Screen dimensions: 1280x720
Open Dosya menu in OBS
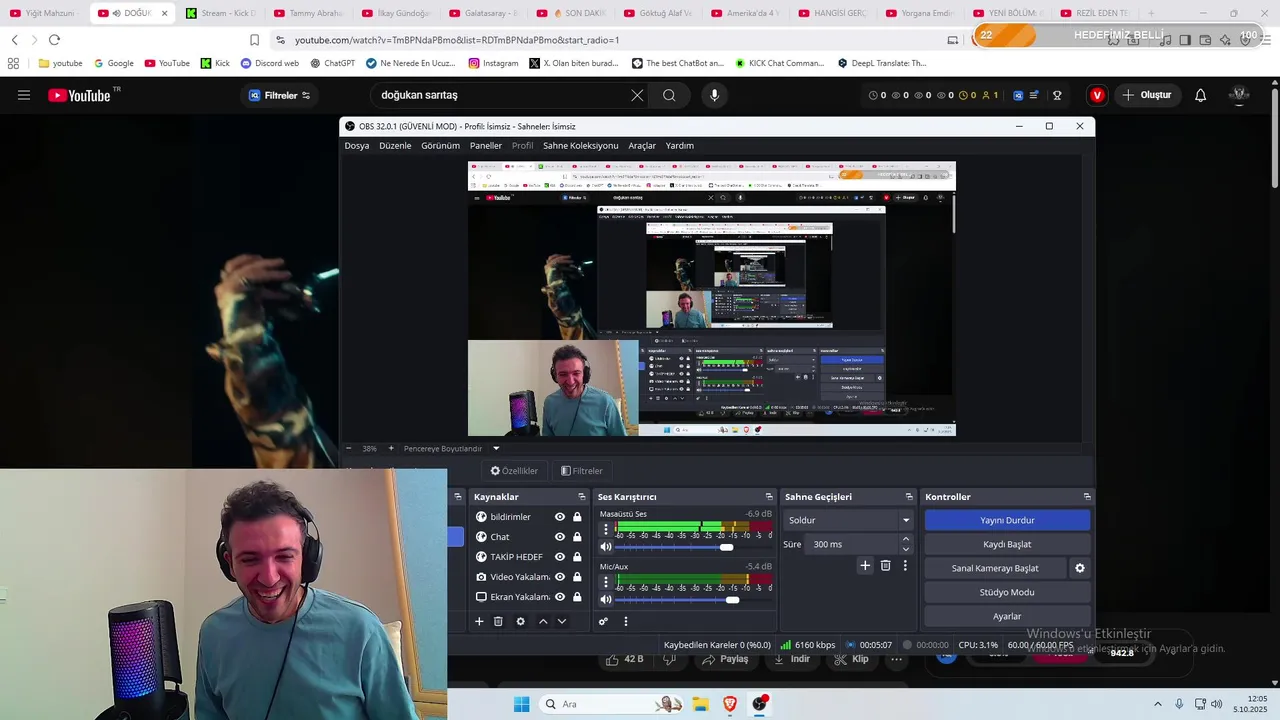(357, 145)
